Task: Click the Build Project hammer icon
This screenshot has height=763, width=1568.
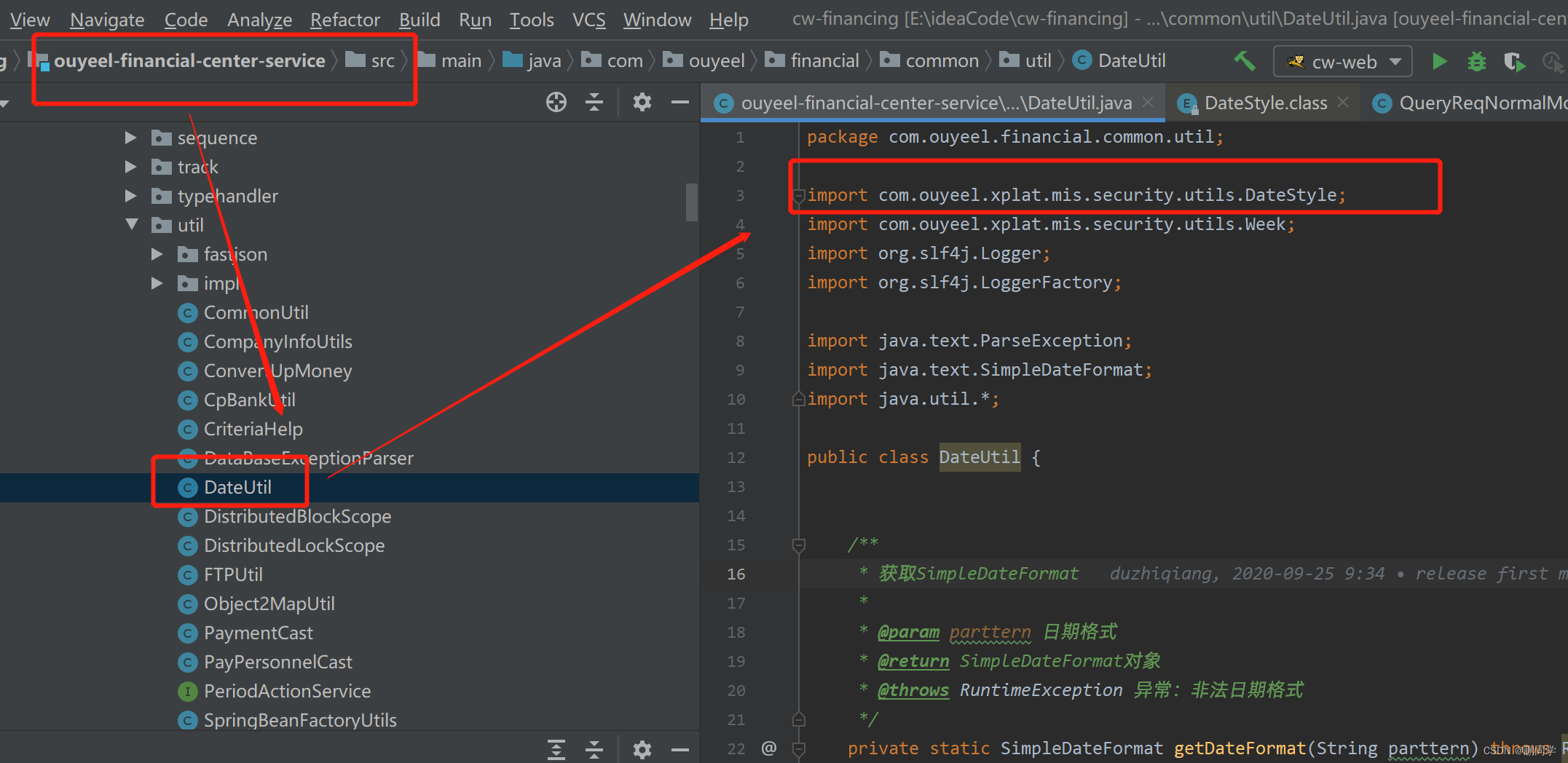Action: tap(1244, 61)
